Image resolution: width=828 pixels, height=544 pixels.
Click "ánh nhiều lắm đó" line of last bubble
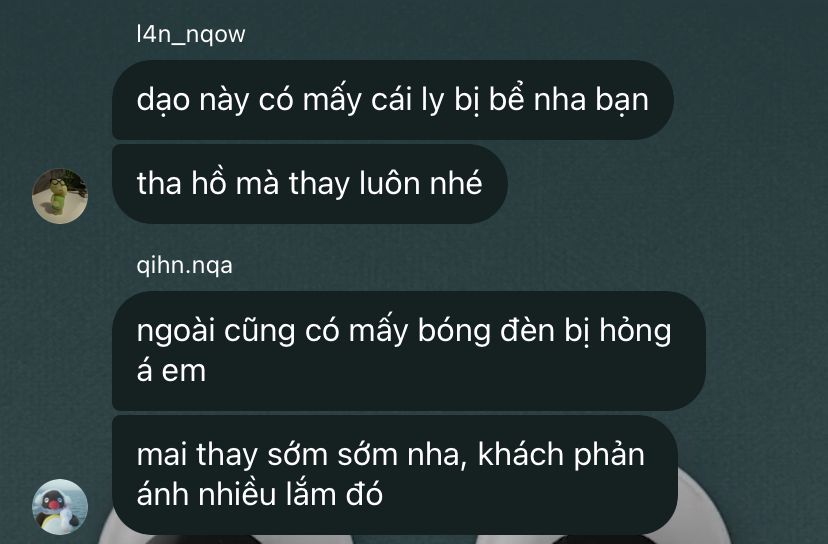(x=259, y=494)
